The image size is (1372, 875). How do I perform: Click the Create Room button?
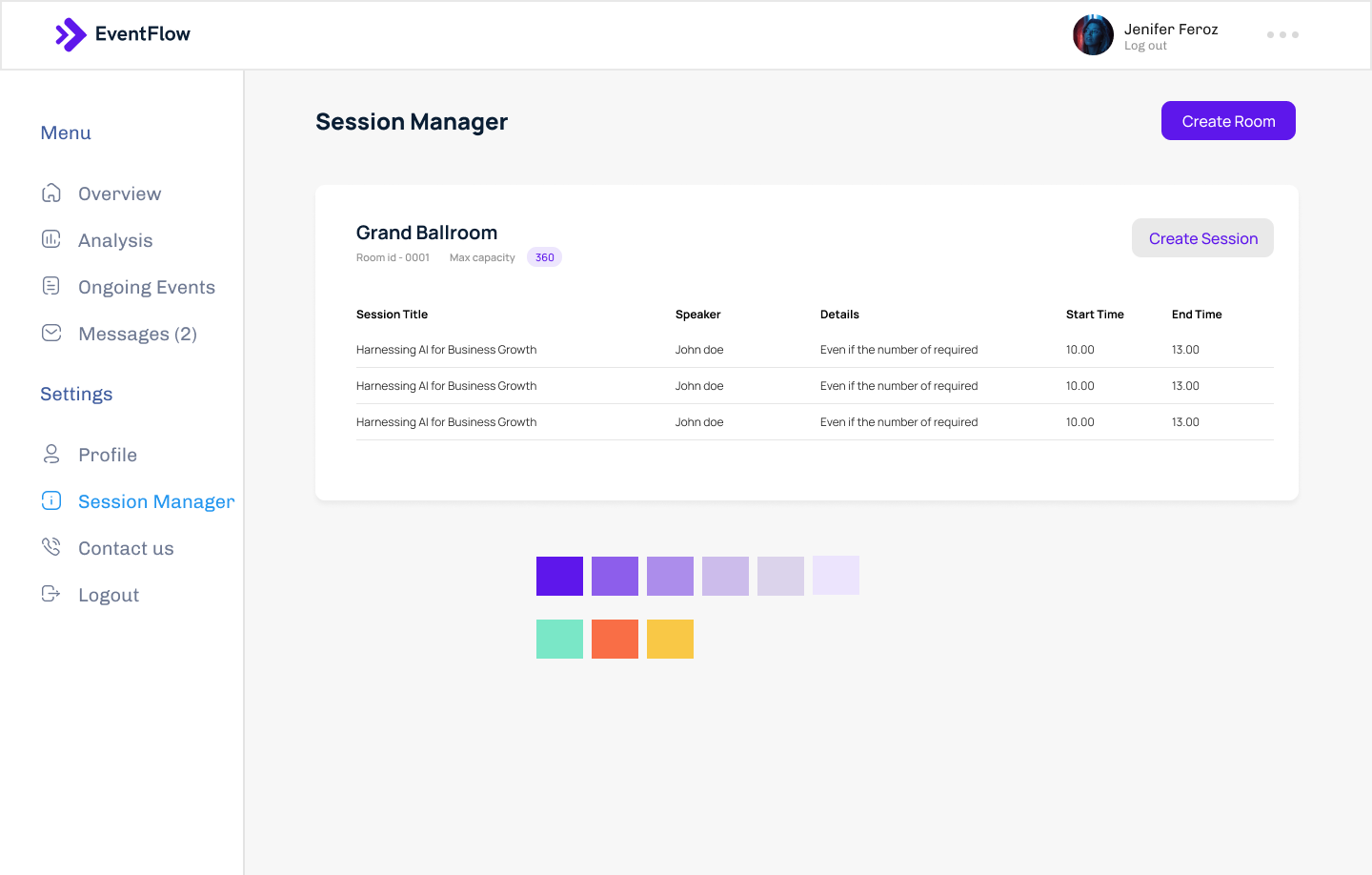[x=1228, y=121]
